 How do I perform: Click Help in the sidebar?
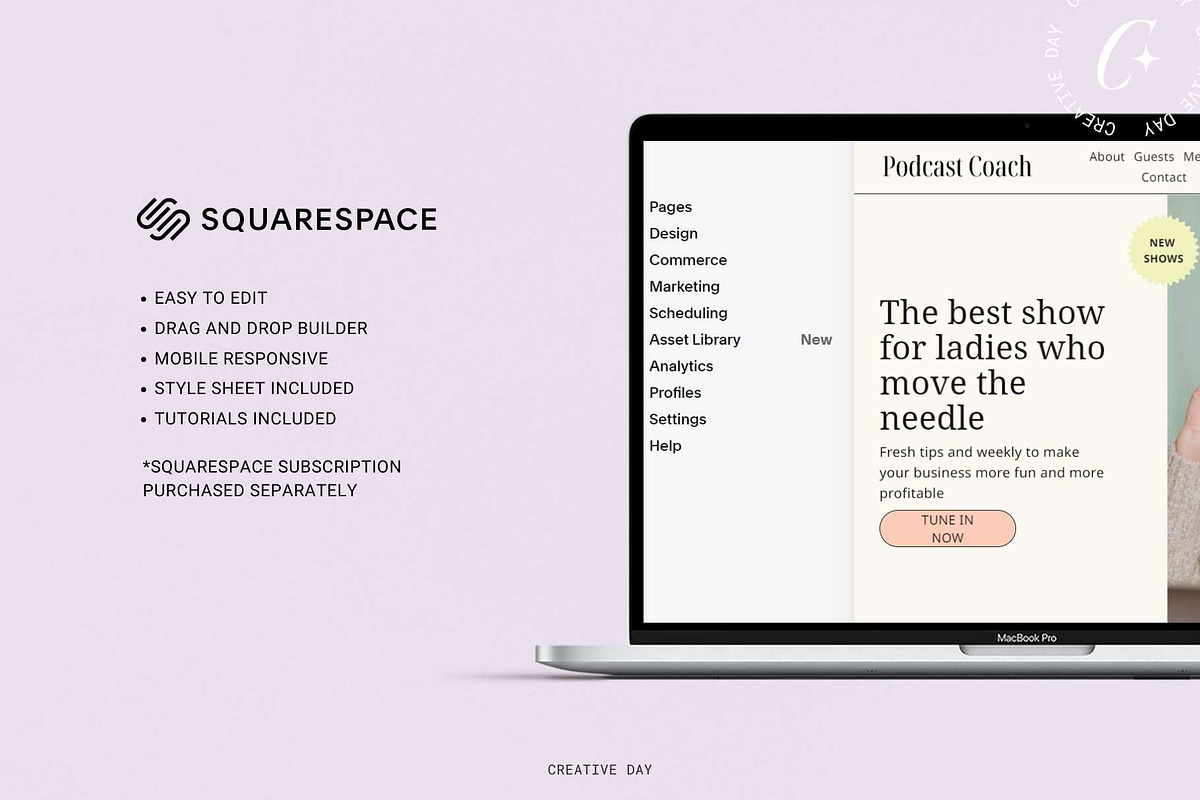tap(665, 446)
